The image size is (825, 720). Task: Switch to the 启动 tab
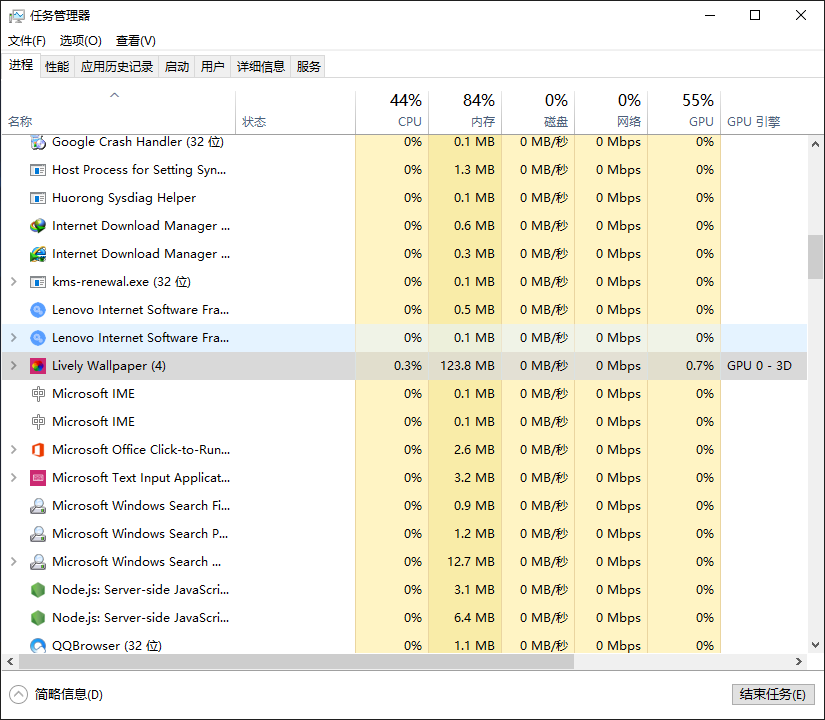click(177, 67)
